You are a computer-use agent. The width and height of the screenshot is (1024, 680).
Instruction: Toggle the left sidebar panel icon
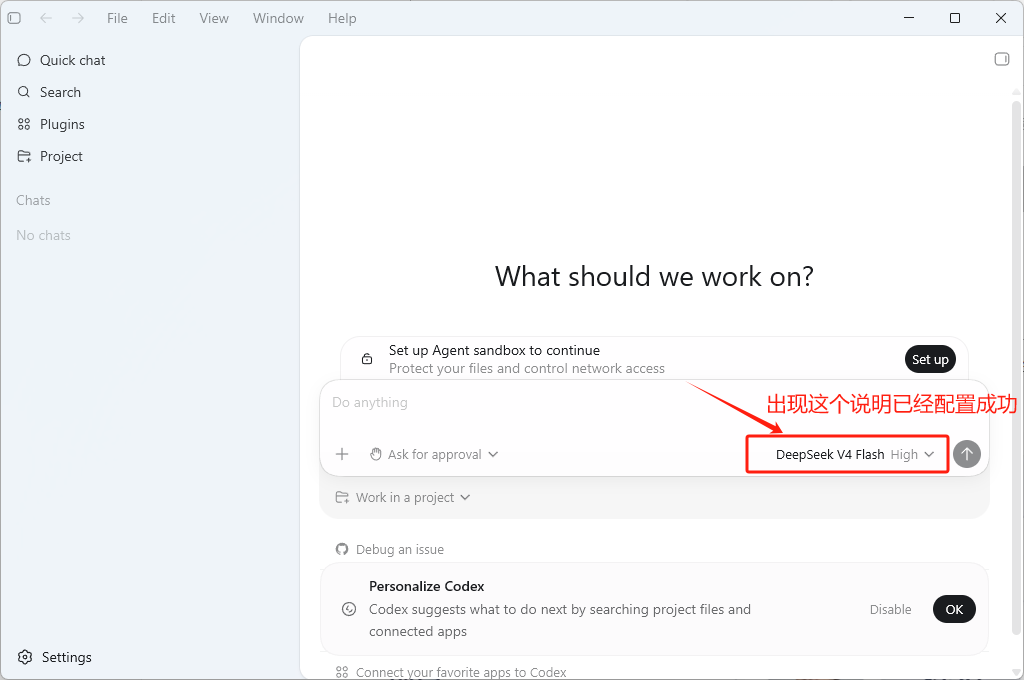click(x=14, y=18)
